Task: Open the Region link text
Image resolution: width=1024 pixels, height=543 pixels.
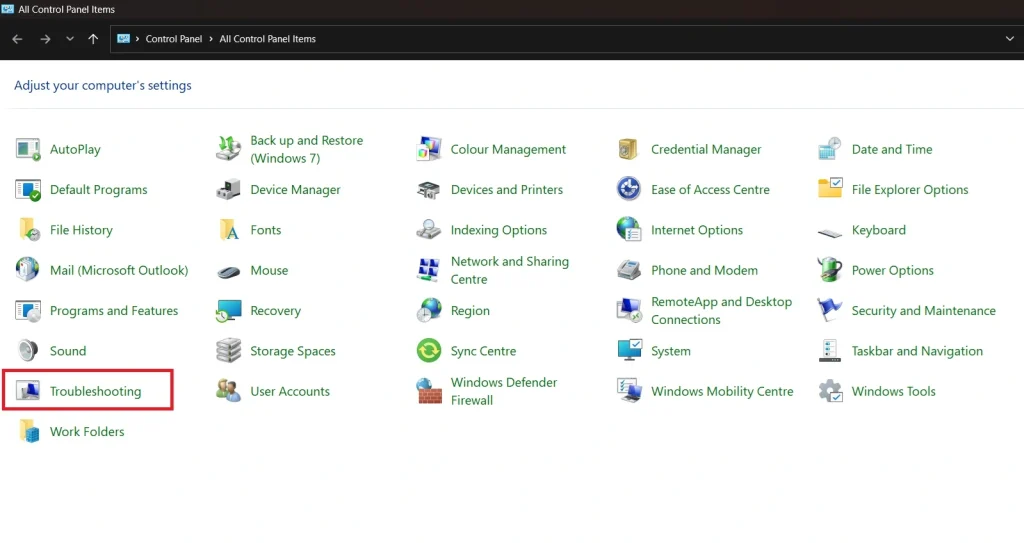Action: 470,311
